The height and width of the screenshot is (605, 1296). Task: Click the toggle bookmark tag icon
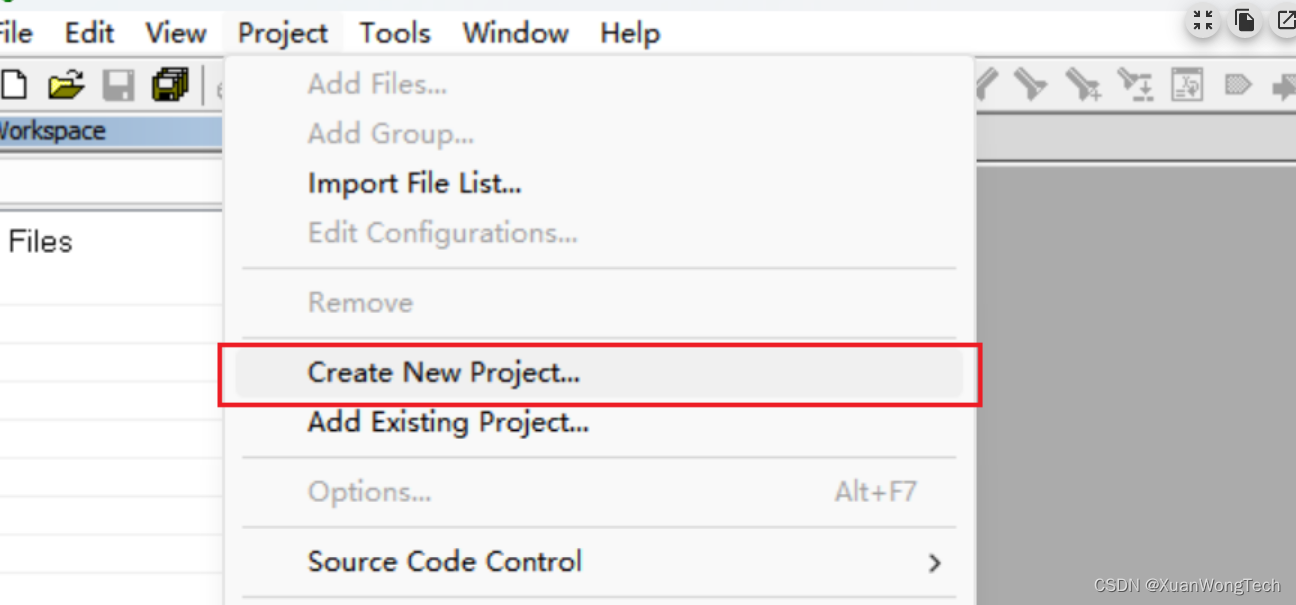pyautogui.click(x=1238, y=86)
